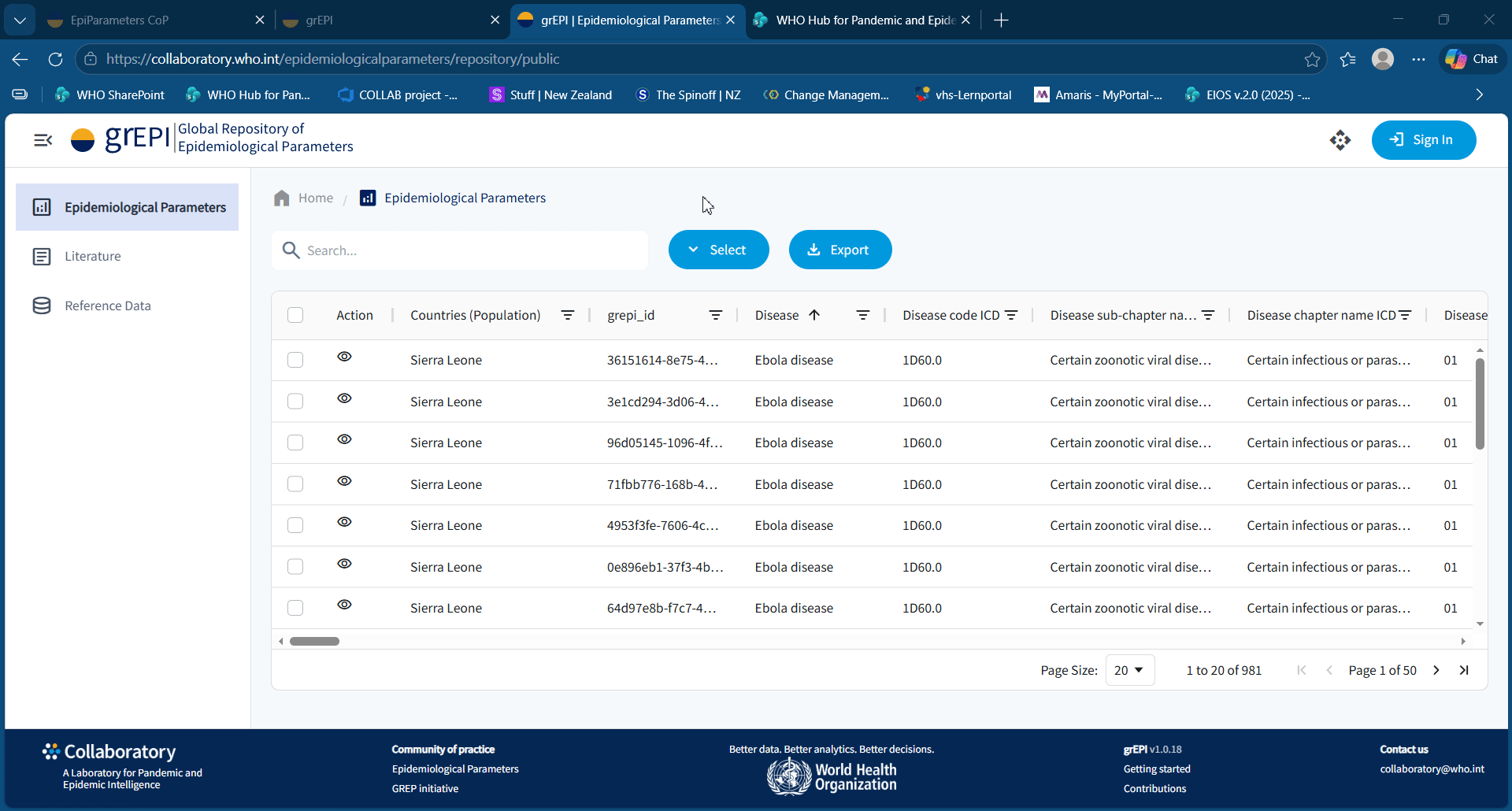Viewport: 1512px width, 811px height.
Task: Open the Getting started footer link
Action: pos(1157,768)
